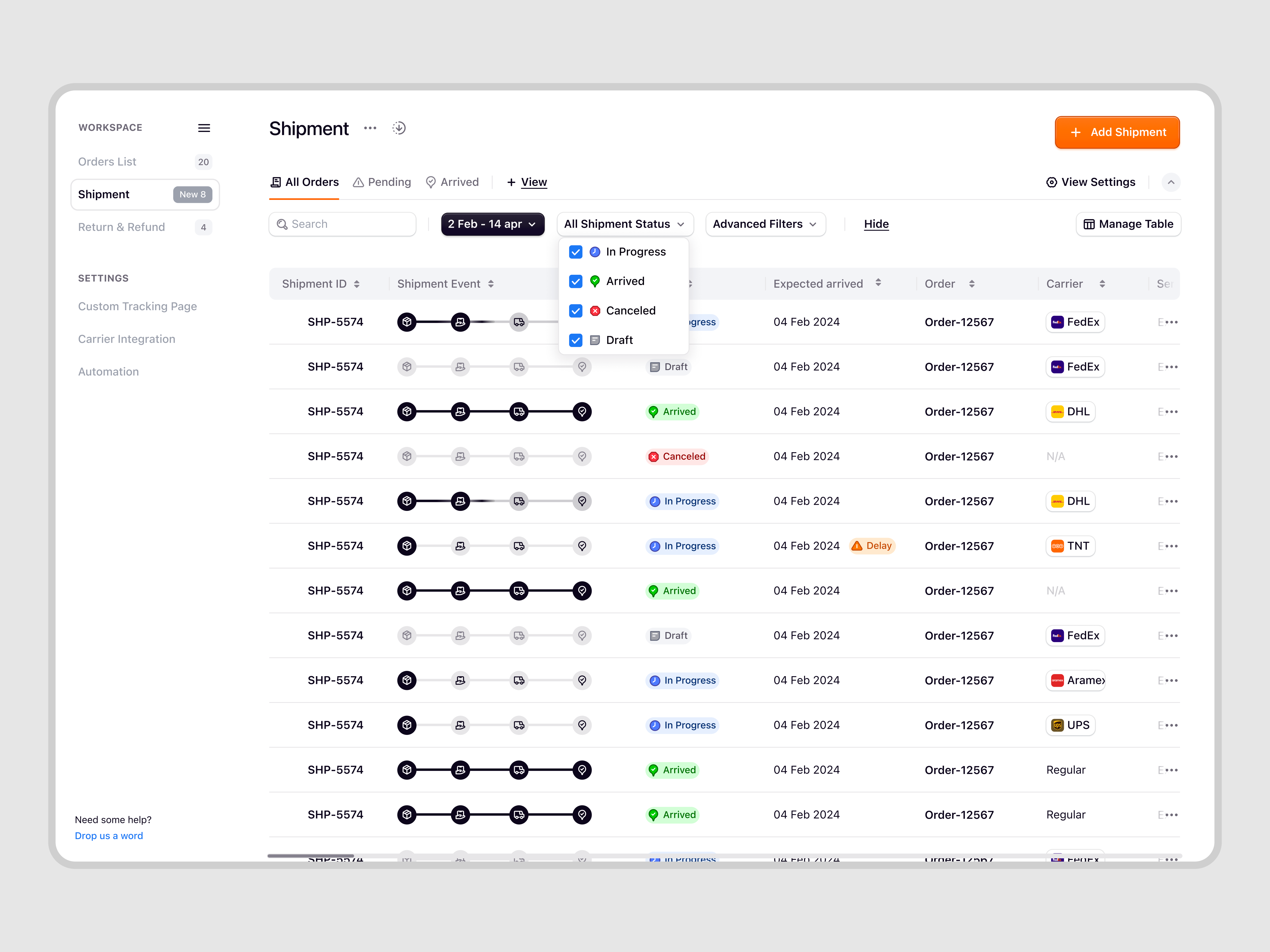Click the View Settings gear icon
Screen dimensions: 1270x952
pos(1051,182)
